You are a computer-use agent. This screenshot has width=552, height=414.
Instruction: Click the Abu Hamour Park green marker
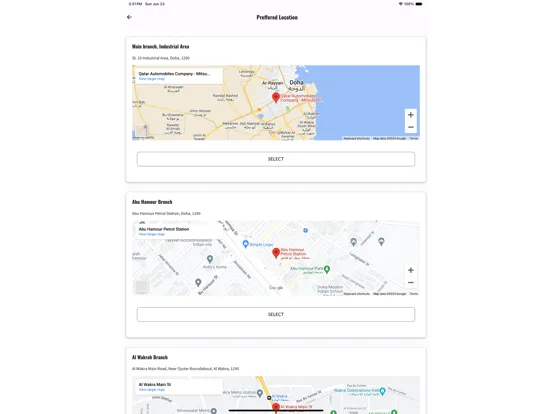pos(327,269)
